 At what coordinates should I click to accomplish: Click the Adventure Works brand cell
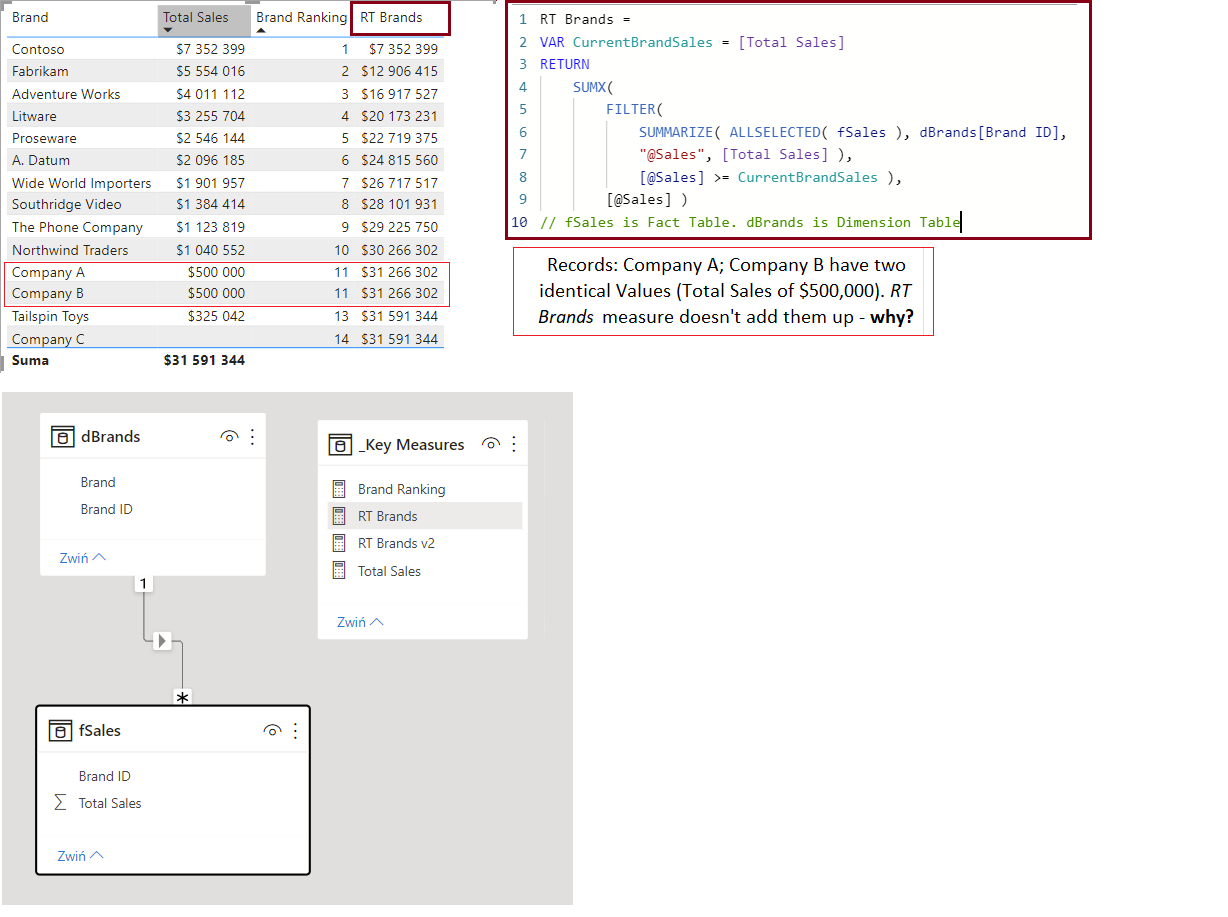point(66,94)
